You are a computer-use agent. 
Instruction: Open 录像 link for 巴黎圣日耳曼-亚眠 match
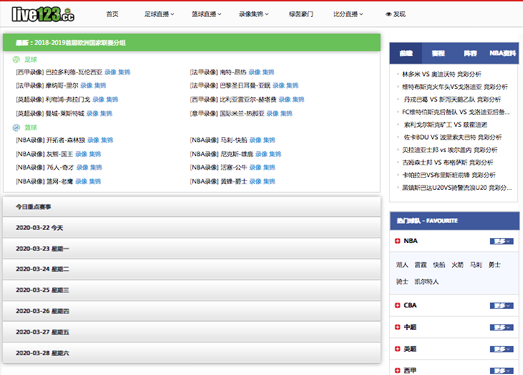pos(279,86)
